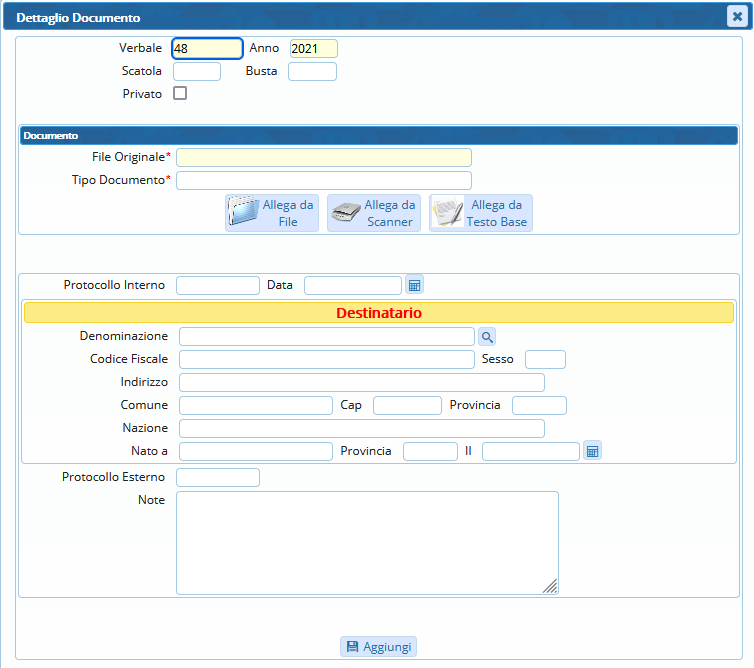This screenshot has height=668, width=754.
Task: Click the Codice Fiscale field
Action: coord(326,359)
